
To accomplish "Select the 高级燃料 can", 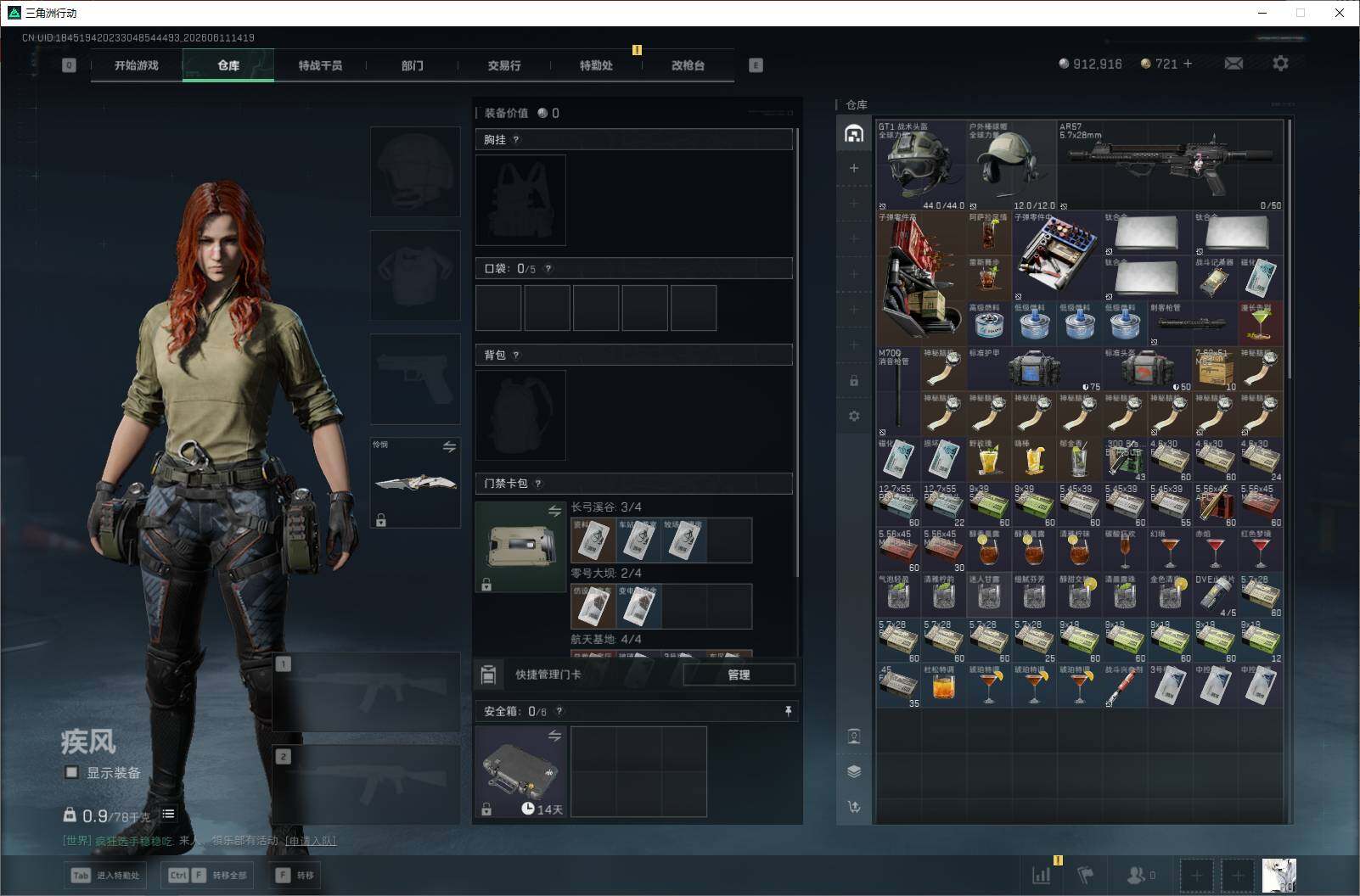I will pos(989,324).
